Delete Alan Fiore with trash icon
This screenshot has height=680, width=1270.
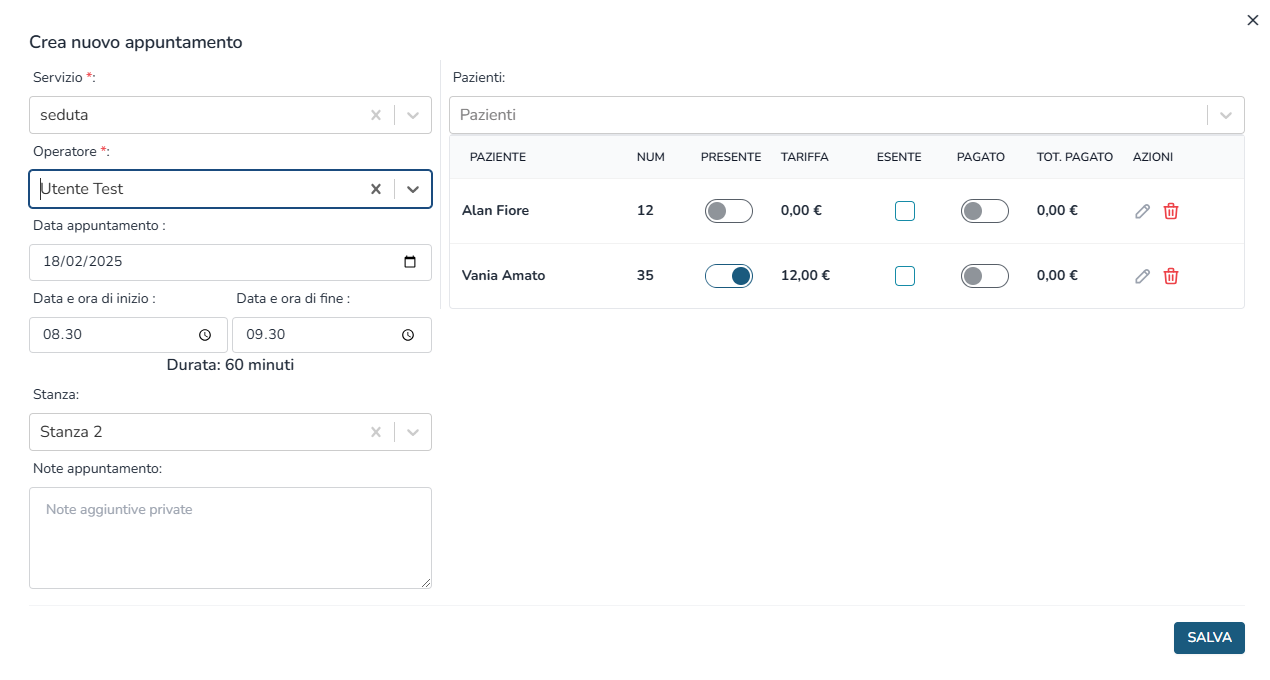pyautogui.click(x=1171, y=211)
